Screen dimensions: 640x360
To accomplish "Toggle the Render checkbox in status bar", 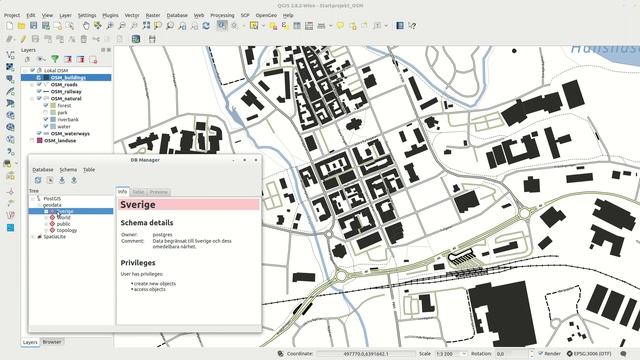I will tap(540, 353).
